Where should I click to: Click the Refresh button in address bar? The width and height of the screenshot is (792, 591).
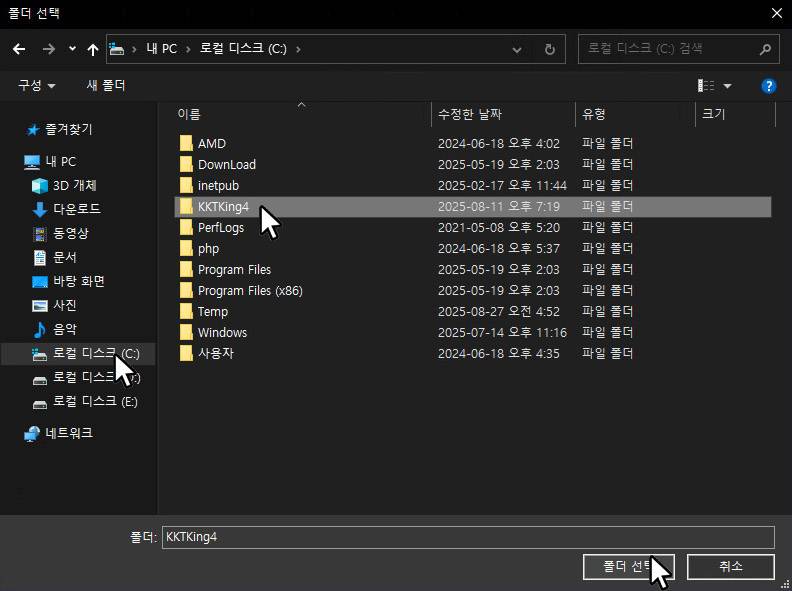coord(549,49)
